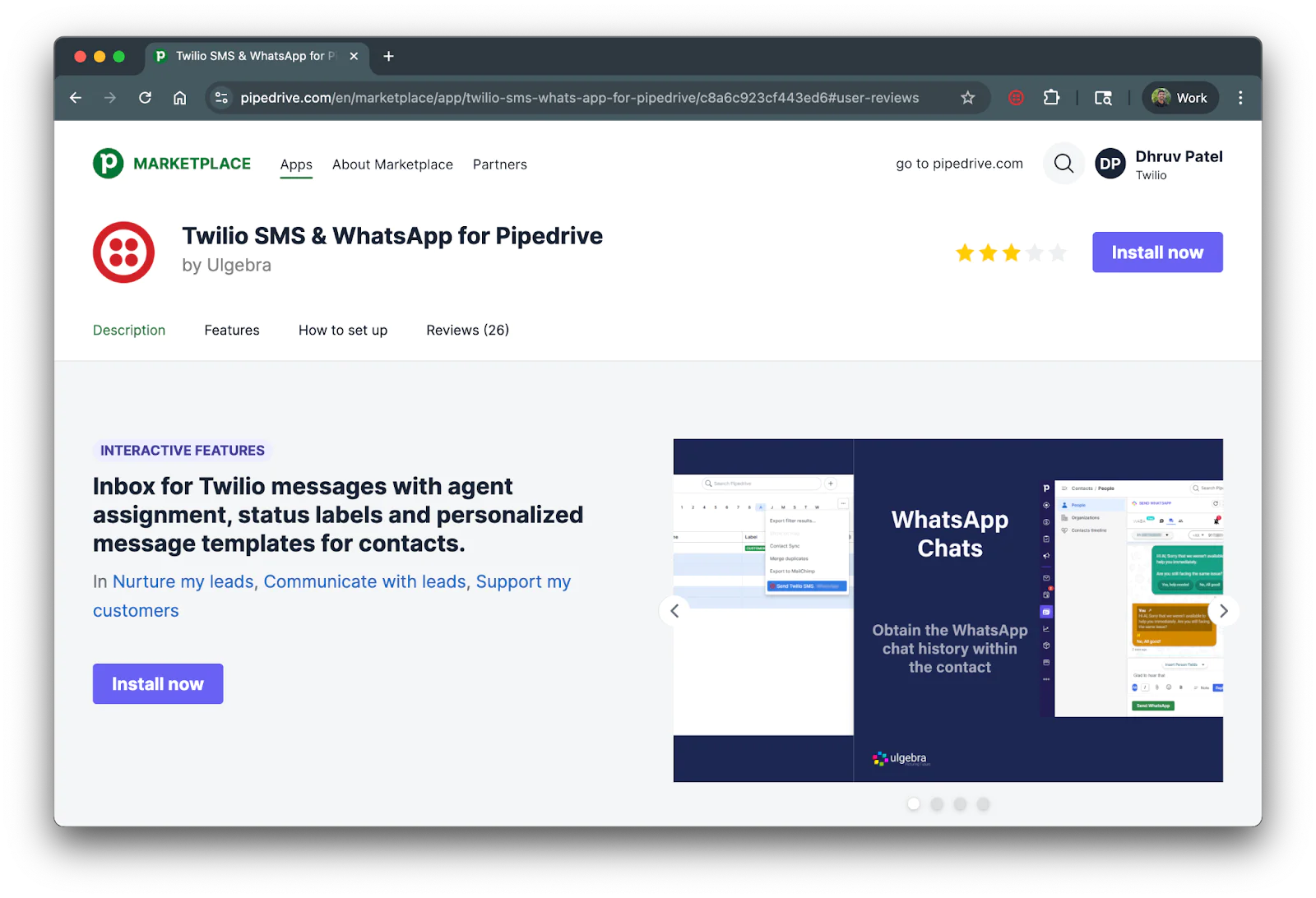Reload the page with the refresh icon
The height and width of the screenshot is (898, 1316).
(145, 97)
